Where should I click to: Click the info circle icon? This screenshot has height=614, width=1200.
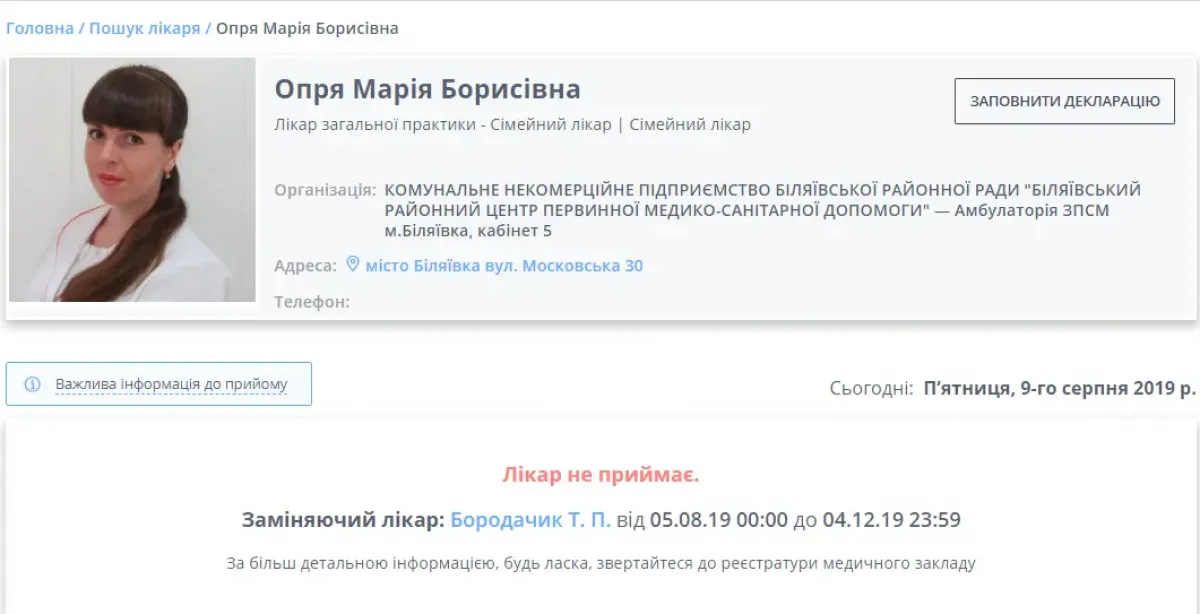pyautogui.click(x=32, y=384)
